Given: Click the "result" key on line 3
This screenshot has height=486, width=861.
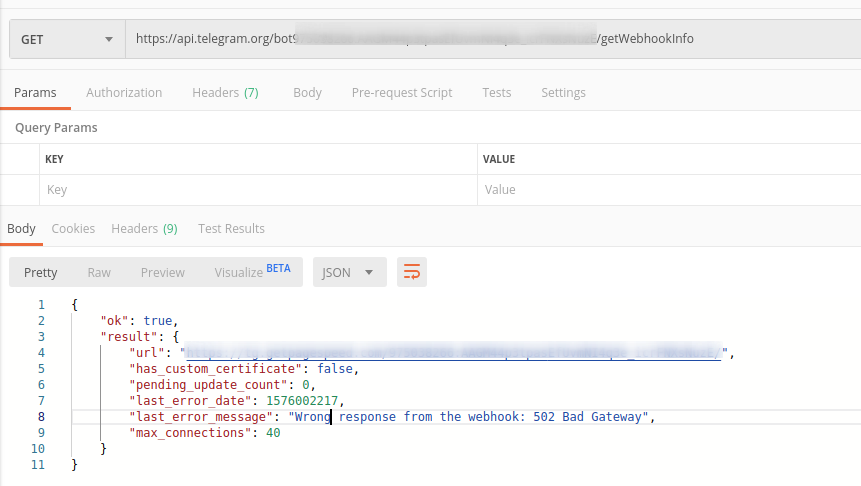Looking at the screenshot, I should click(129, 337).
